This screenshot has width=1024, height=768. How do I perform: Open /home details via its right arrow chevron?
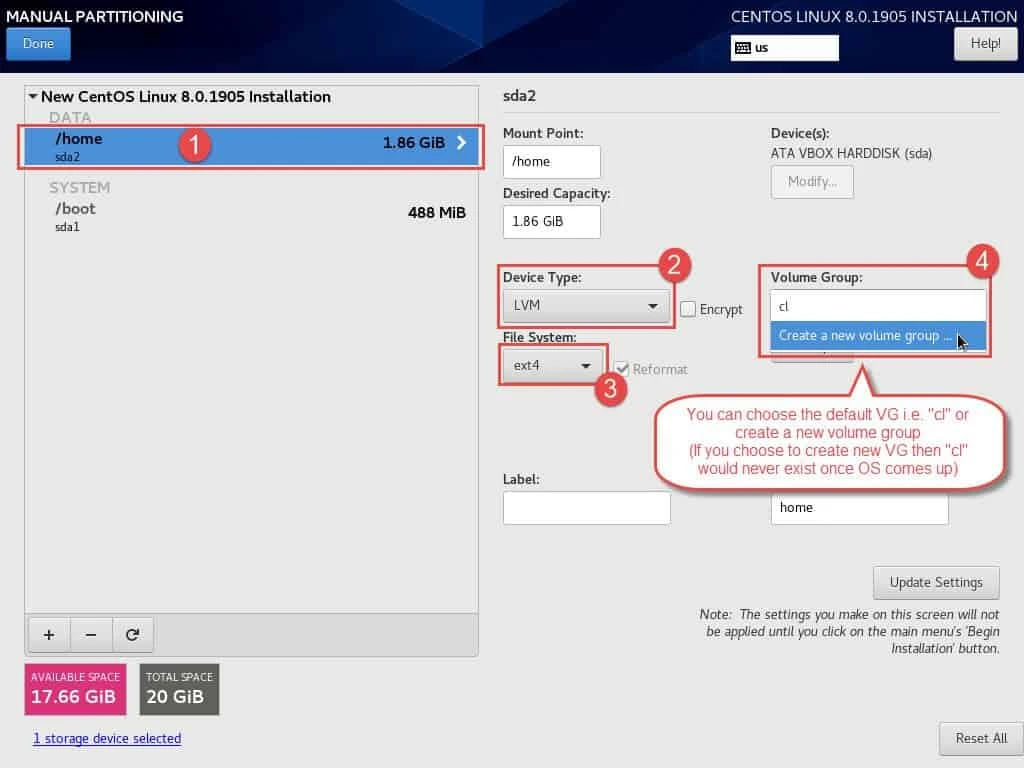tap(461, 143)
